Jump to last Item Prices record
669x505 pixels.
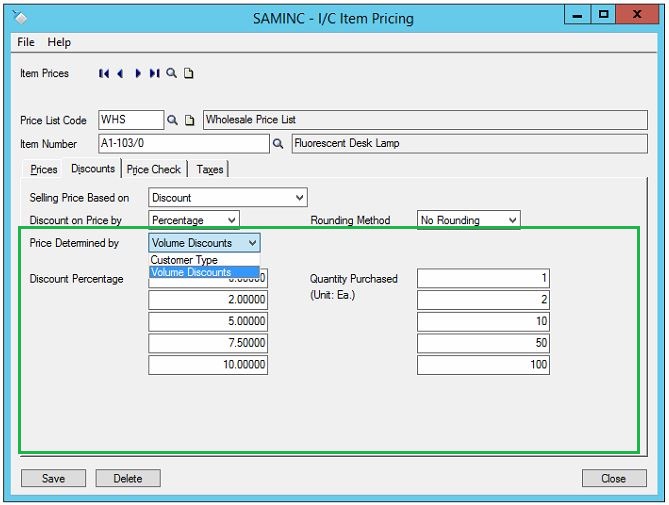tap(154, 73)
